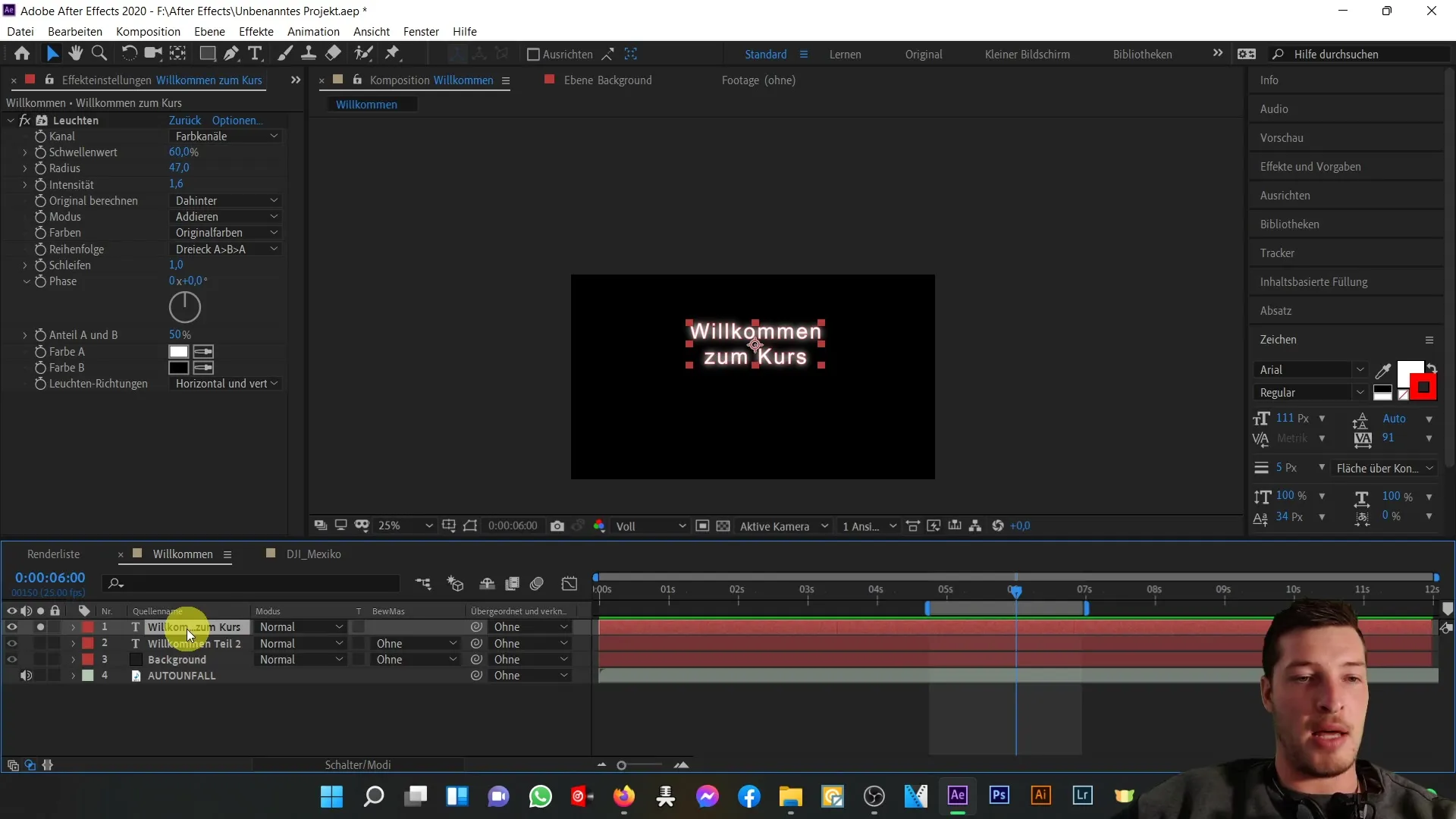Toggle visibility of Background layer
The height and width of the screenshot is (819, 1456).
tap(11, 660)
